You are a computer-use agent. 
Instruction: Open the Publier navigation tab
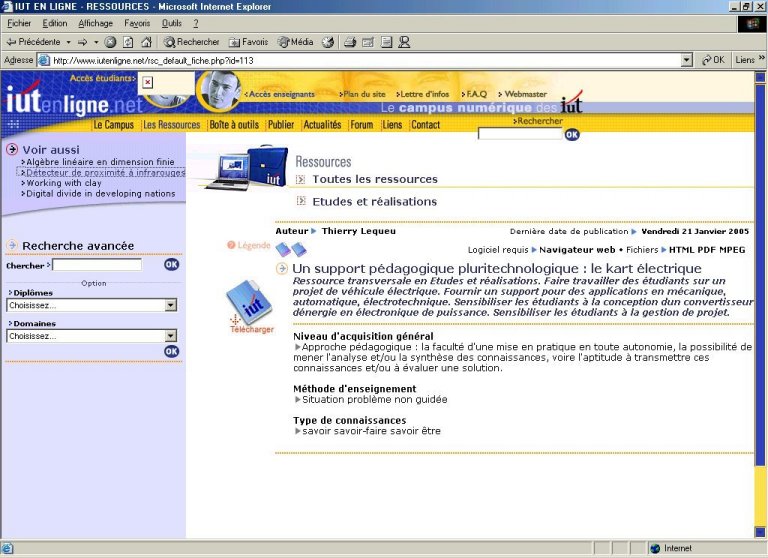281,125
